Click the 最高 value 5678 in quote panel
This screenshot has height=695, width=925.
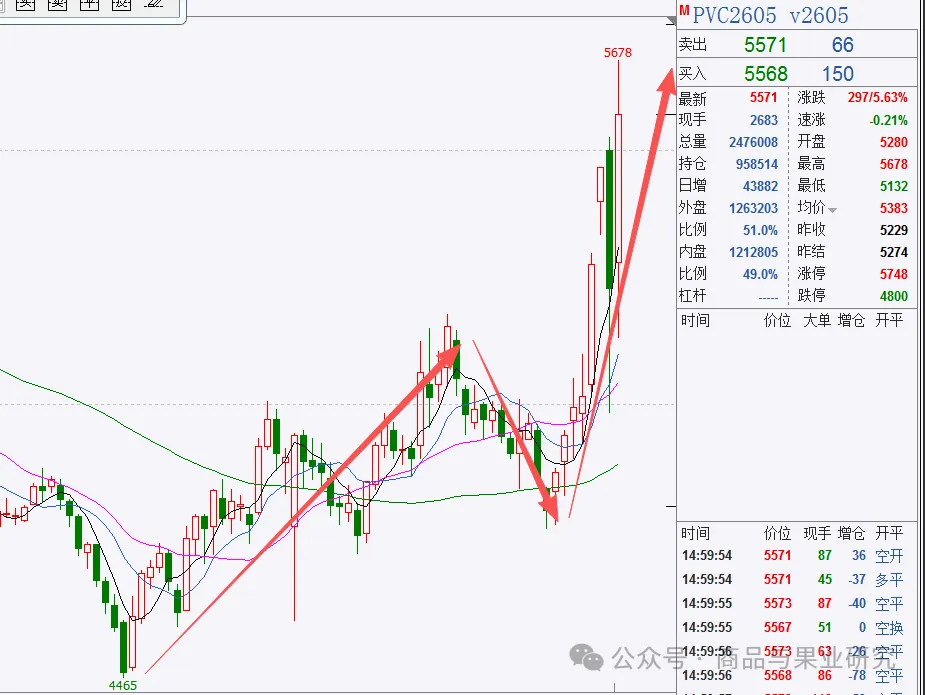(x=893, y=164)
